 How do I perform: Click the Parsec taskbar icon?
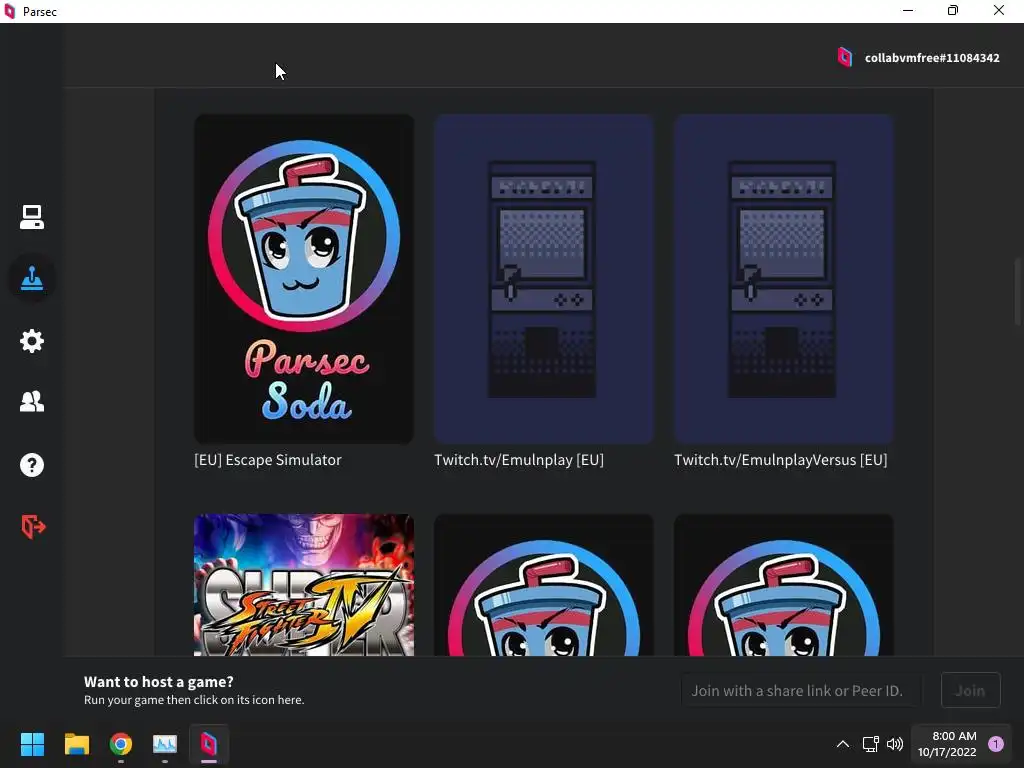pos(209,744)
